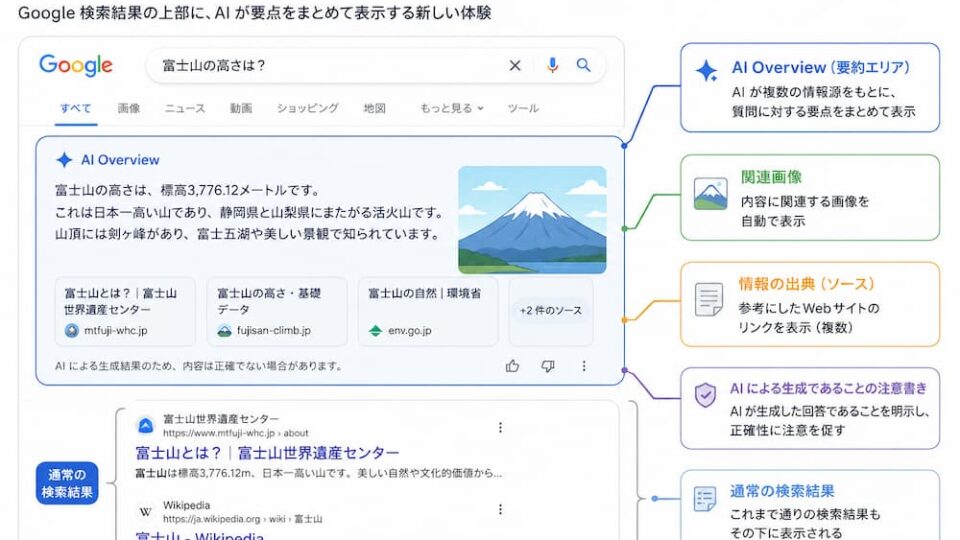Click the magnifying glass search icon
Image resolution: width=960 pixels, height=540 pixels.
click(x=583, y=65)
